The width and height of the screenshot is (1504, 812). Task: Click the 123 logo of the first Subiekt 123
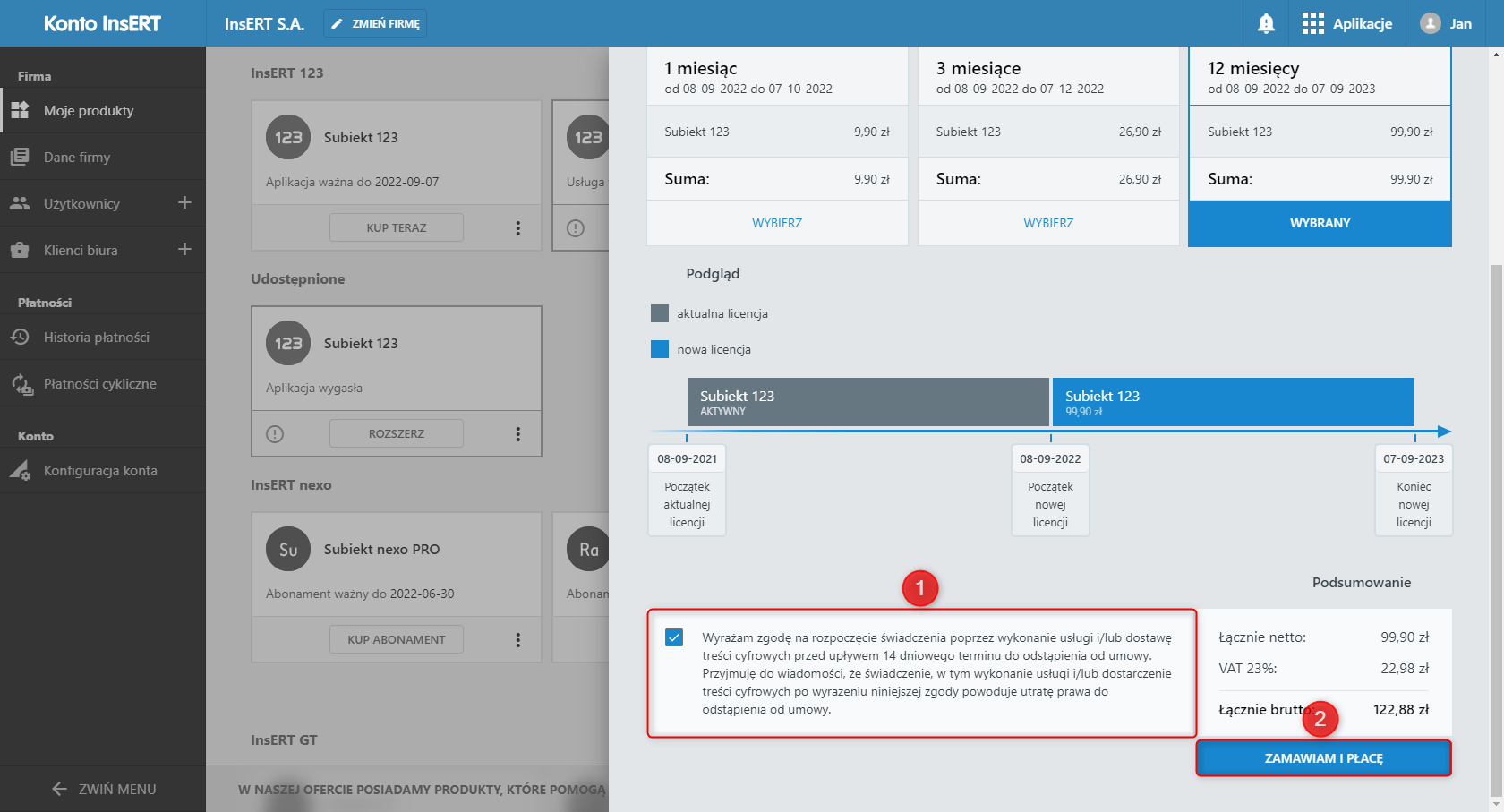click(x=288, y=137)
